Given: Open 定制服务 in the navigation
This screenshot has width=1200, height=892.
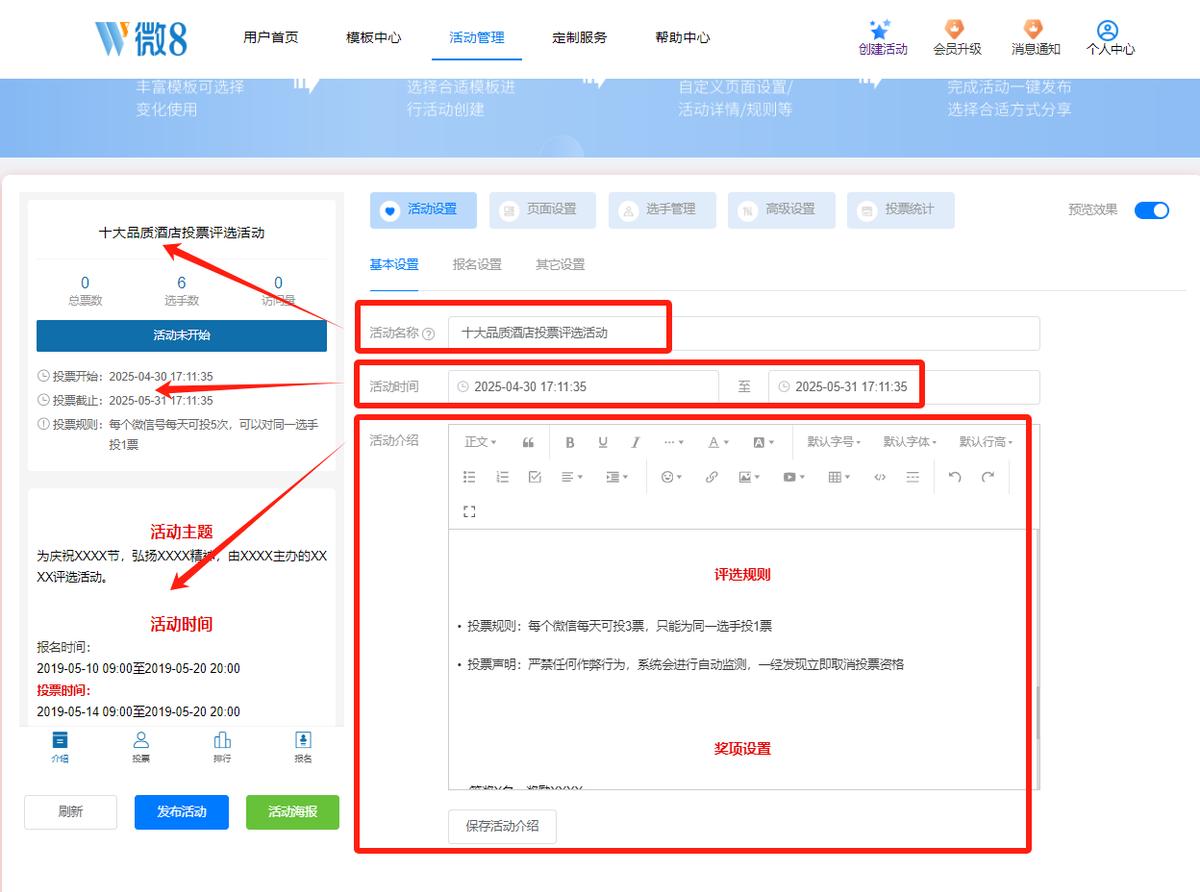Looking at the screenshot, I should (x=580, y=38).
